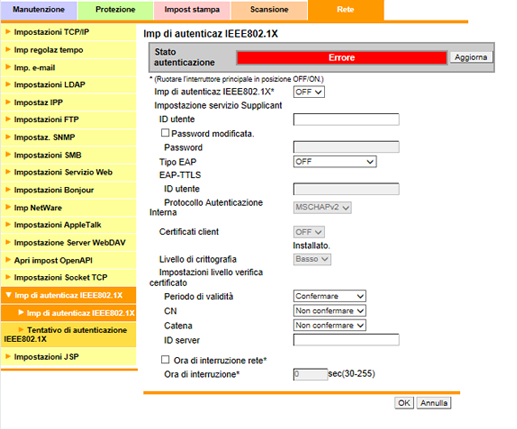Click the ID server input field

click(346, 340)
